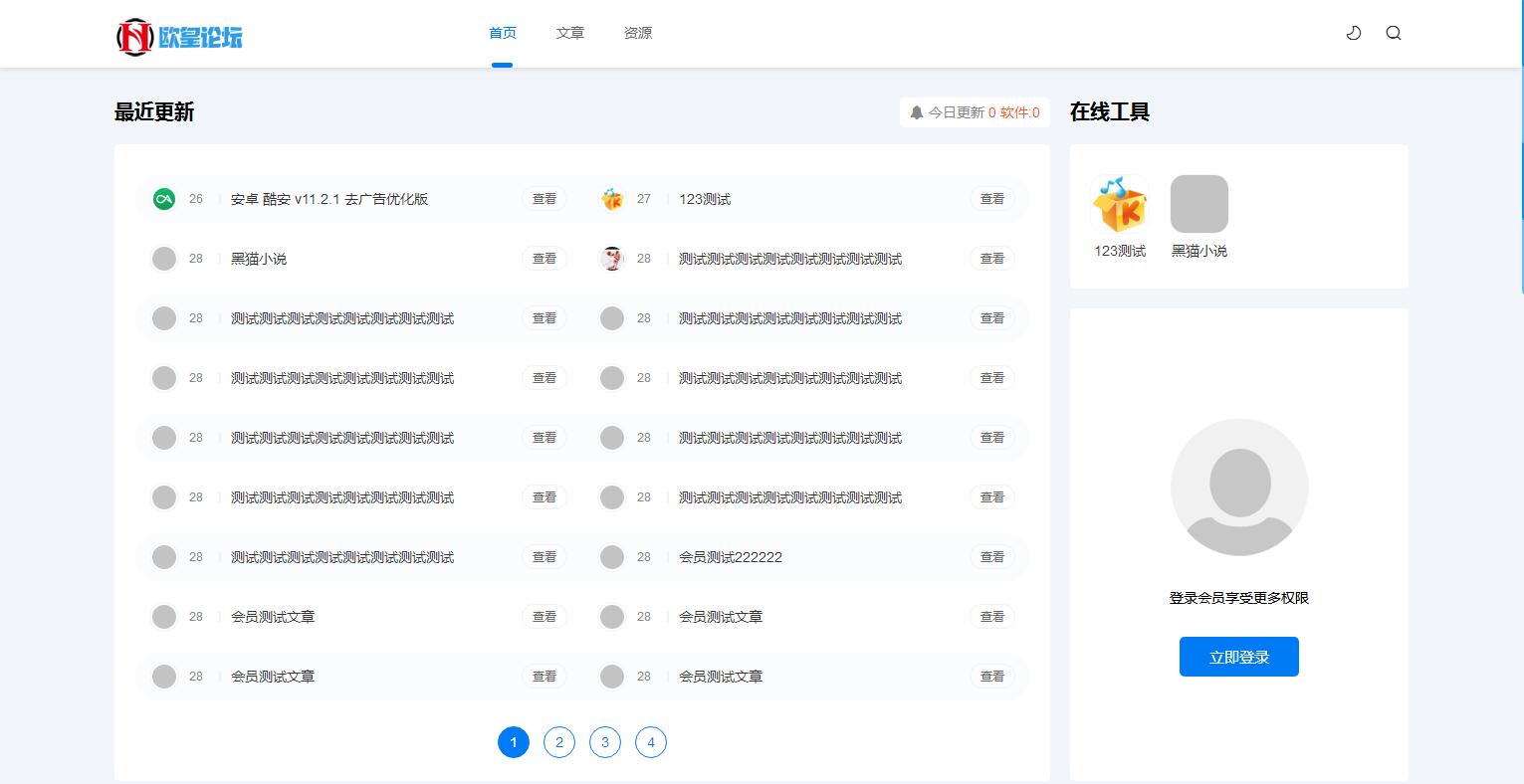
Task: Open the 黑猫小说 post title in list
Action: 259,259
